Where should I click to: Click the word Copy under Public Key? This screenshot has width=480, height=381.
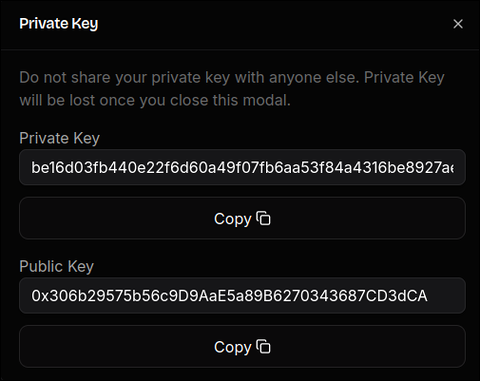(233, 347)
